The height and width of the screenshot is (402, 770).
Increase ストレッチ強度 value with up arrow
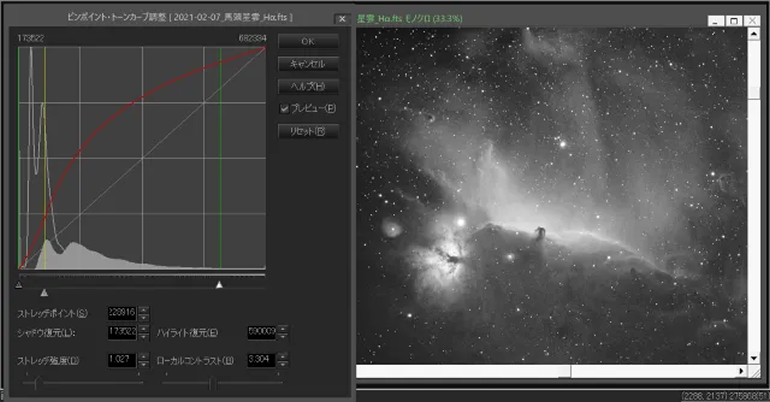143,356
